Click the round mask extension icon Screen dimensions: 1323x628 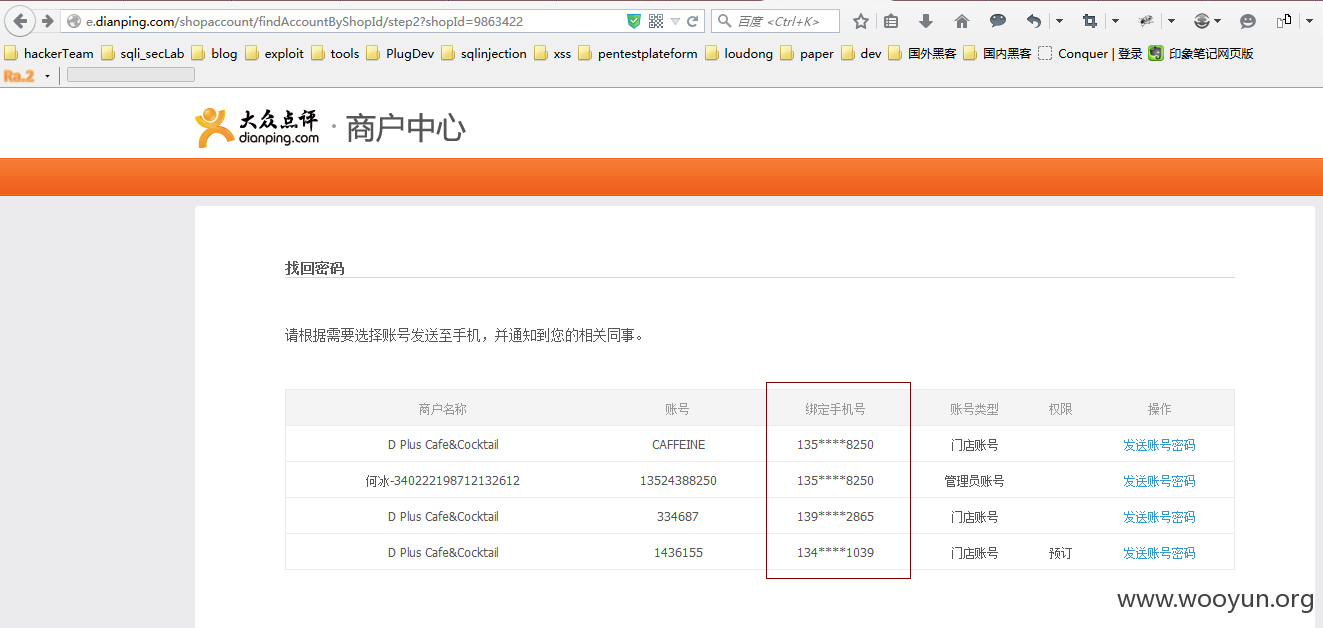[x=1202, y=21]
